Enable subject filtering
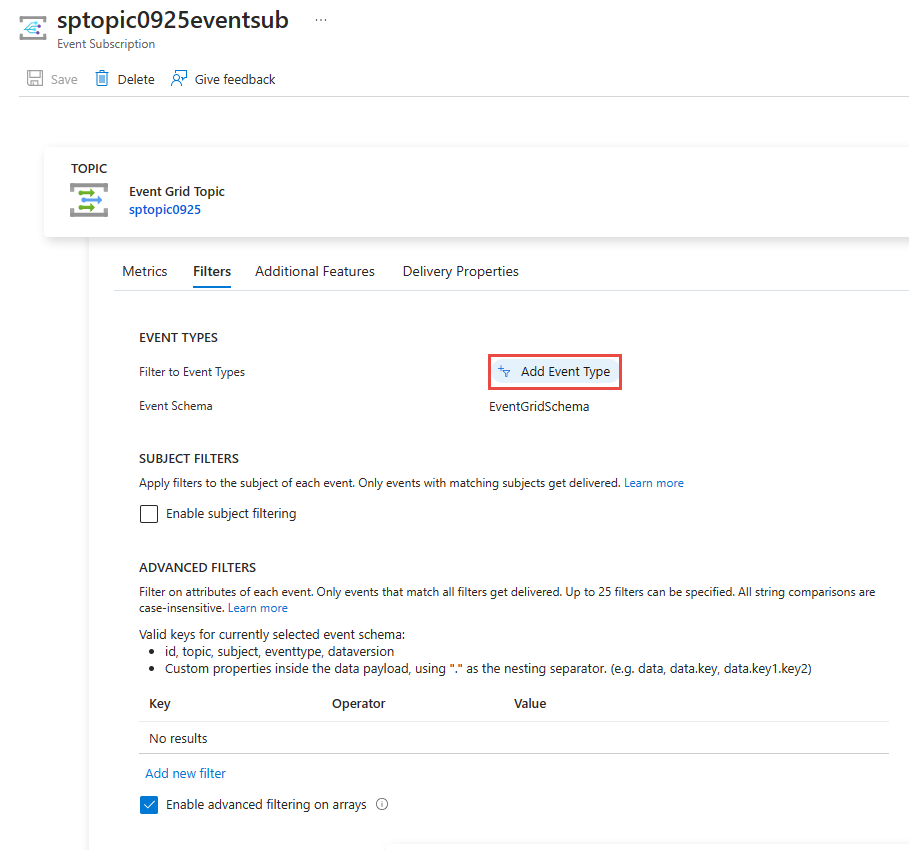The image size is (909, 850). (148, 513)
